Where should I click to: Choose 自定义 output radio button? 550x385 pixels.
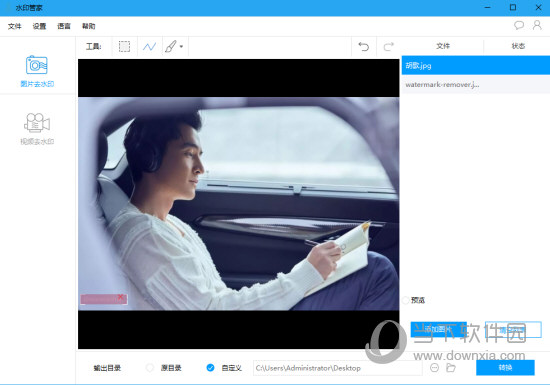(210, 368)
